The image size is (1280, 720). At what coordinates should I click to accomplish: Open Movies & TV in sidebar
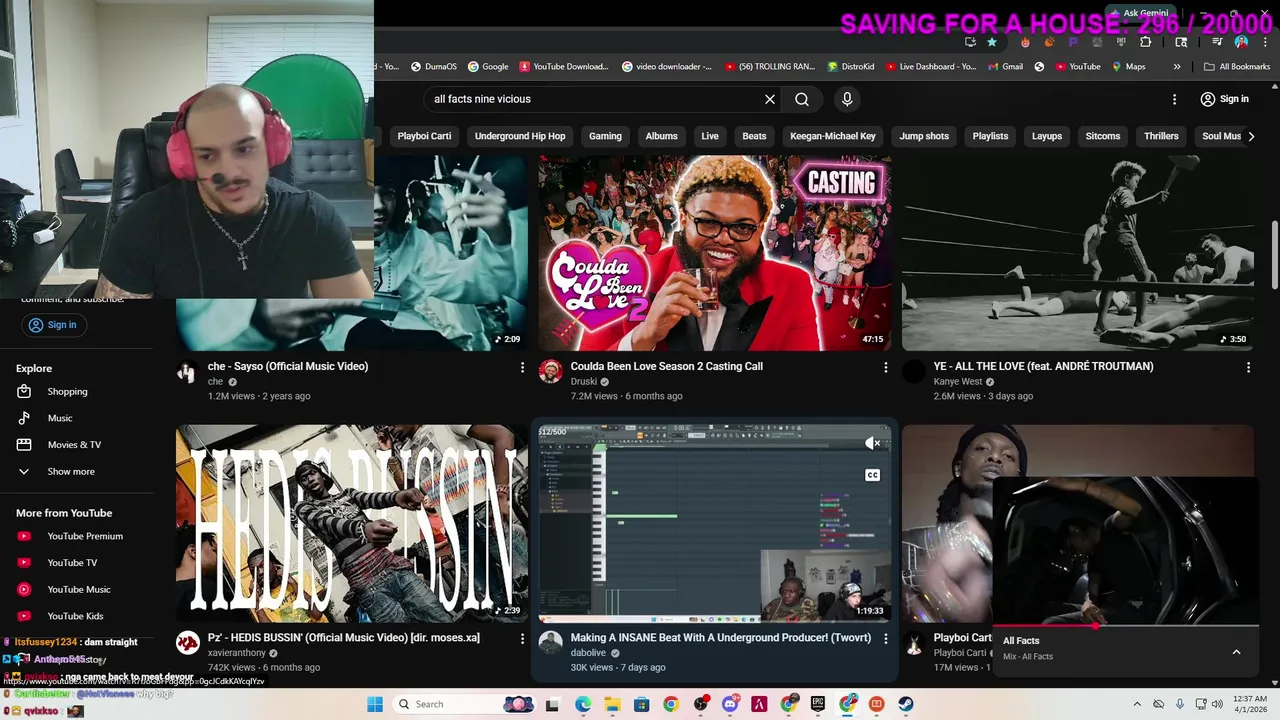click(74, 445)
